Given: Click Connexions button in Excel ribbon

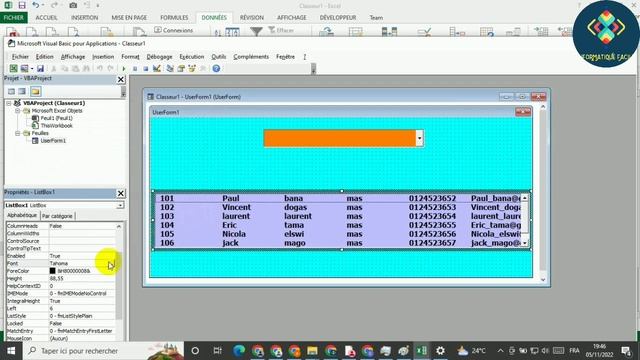Looking at the screenshot, I should (173, 30).
